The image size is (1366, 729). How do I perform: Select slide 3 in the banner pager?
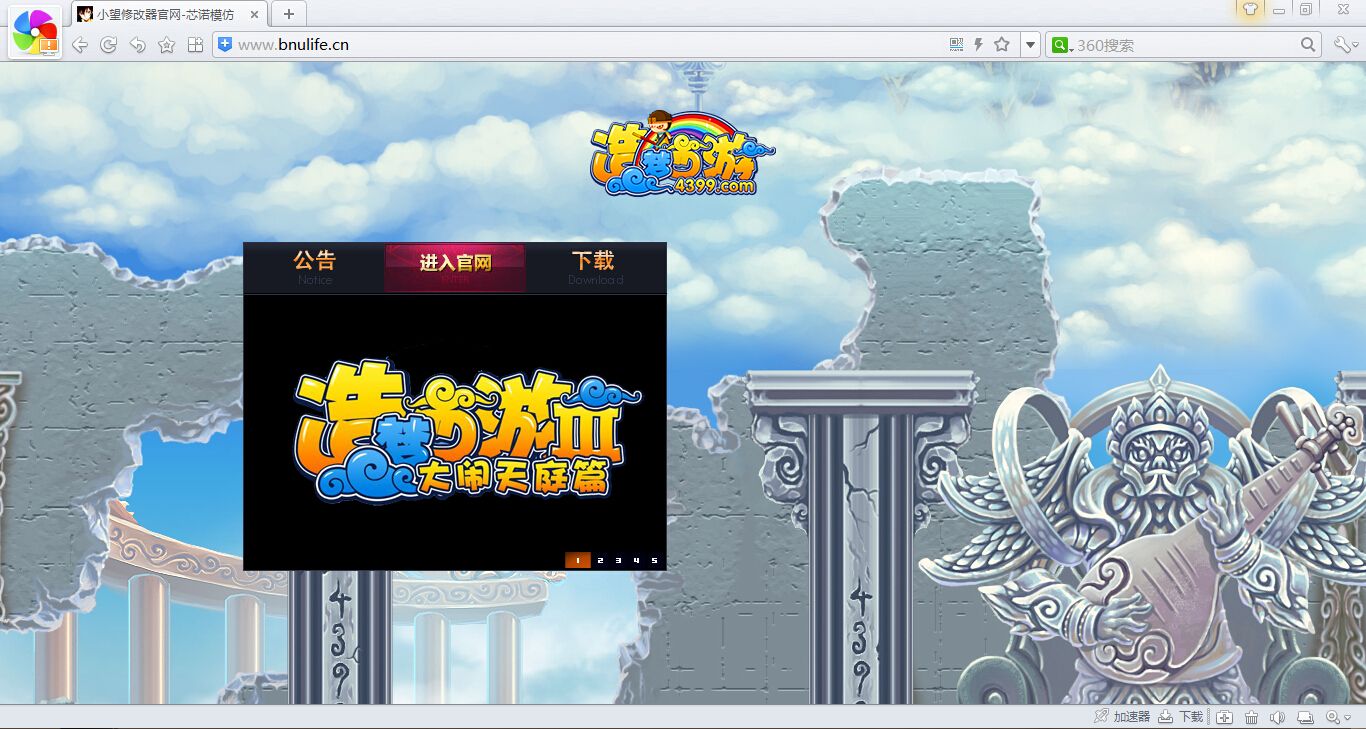tap(618, 560)
